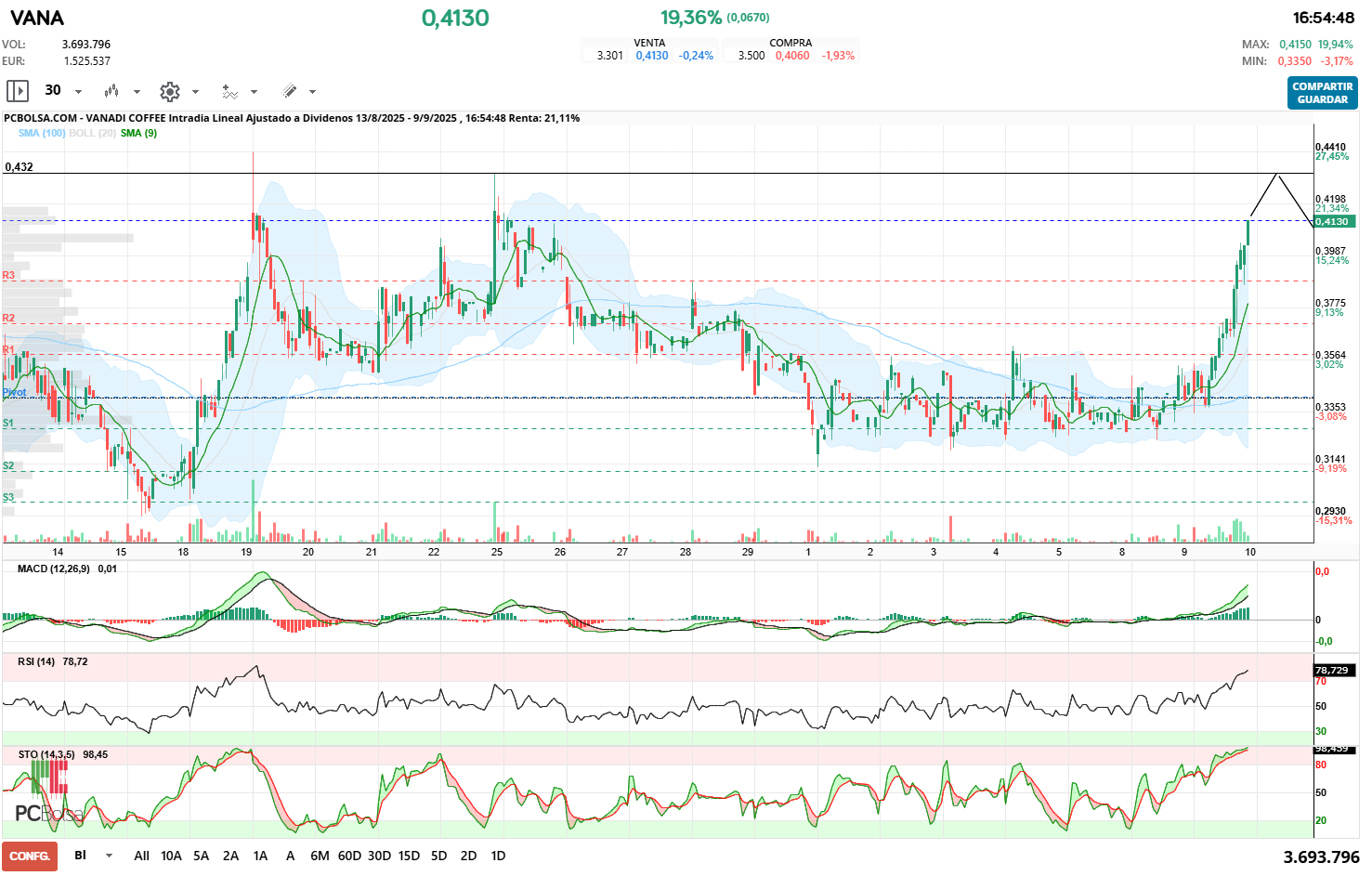Click the VENTA price 0,4130
This screenshot has width=1372, height=876.
(652, 56)
